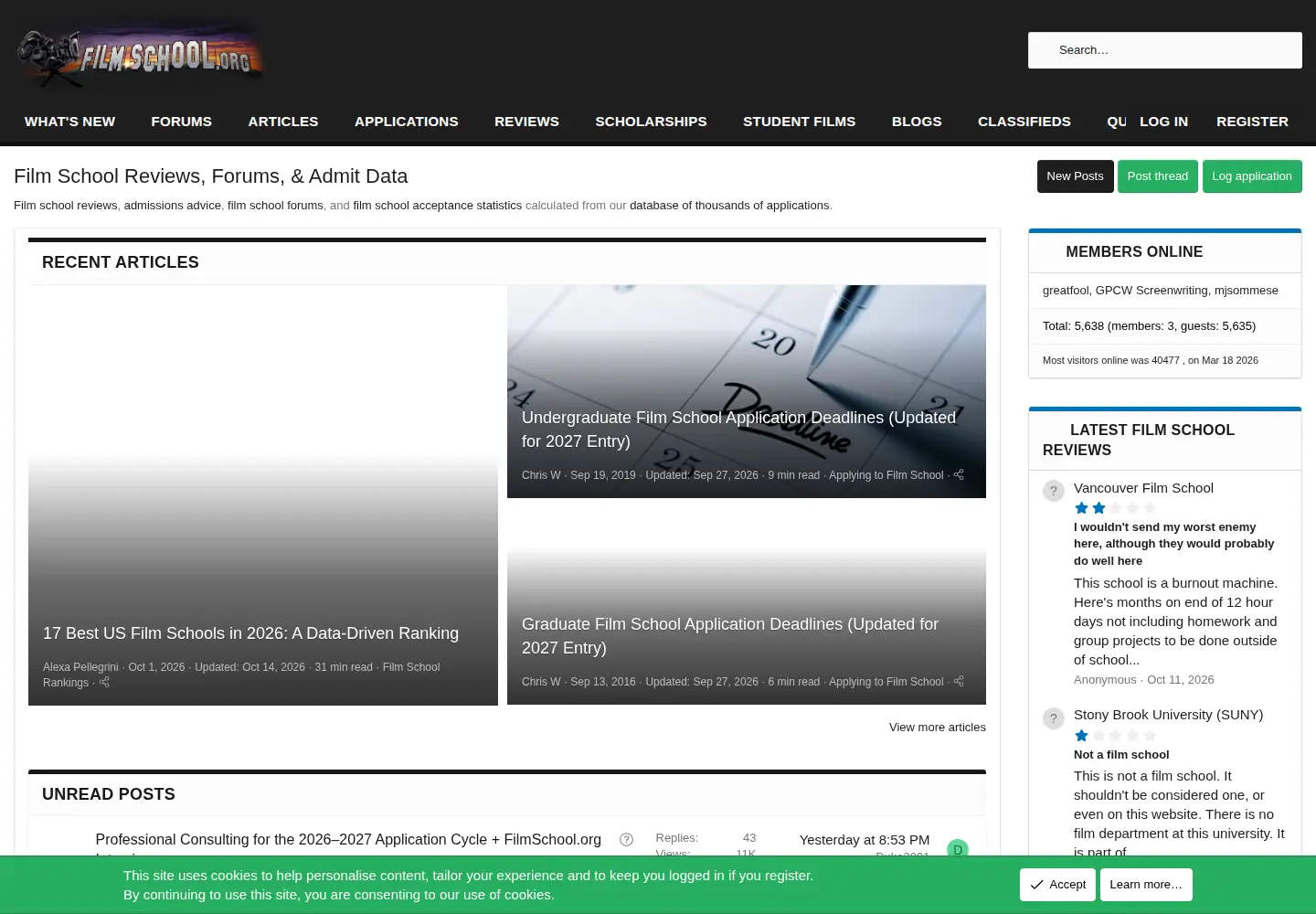Click the Post thread button
Screen dimensions: 1316x914
coord(1158,176)
